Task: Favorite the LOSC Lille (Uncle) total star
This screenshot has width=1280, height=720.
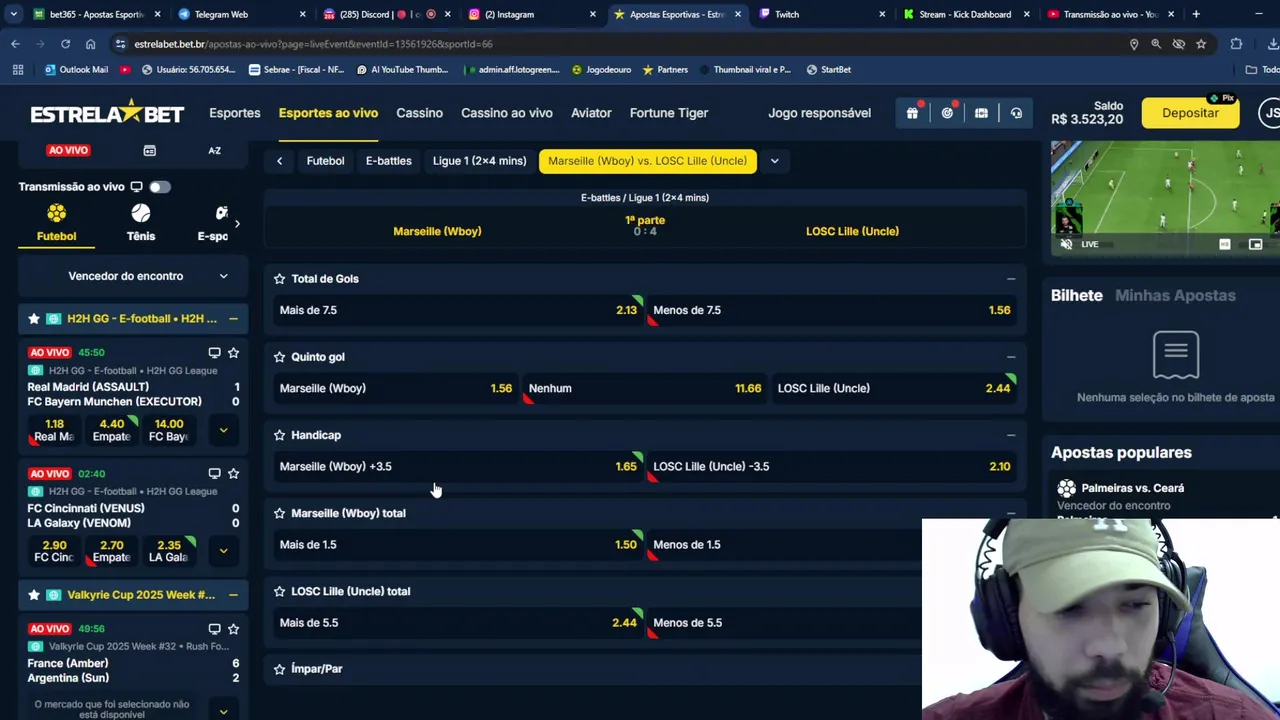Action: click(280, 591)
